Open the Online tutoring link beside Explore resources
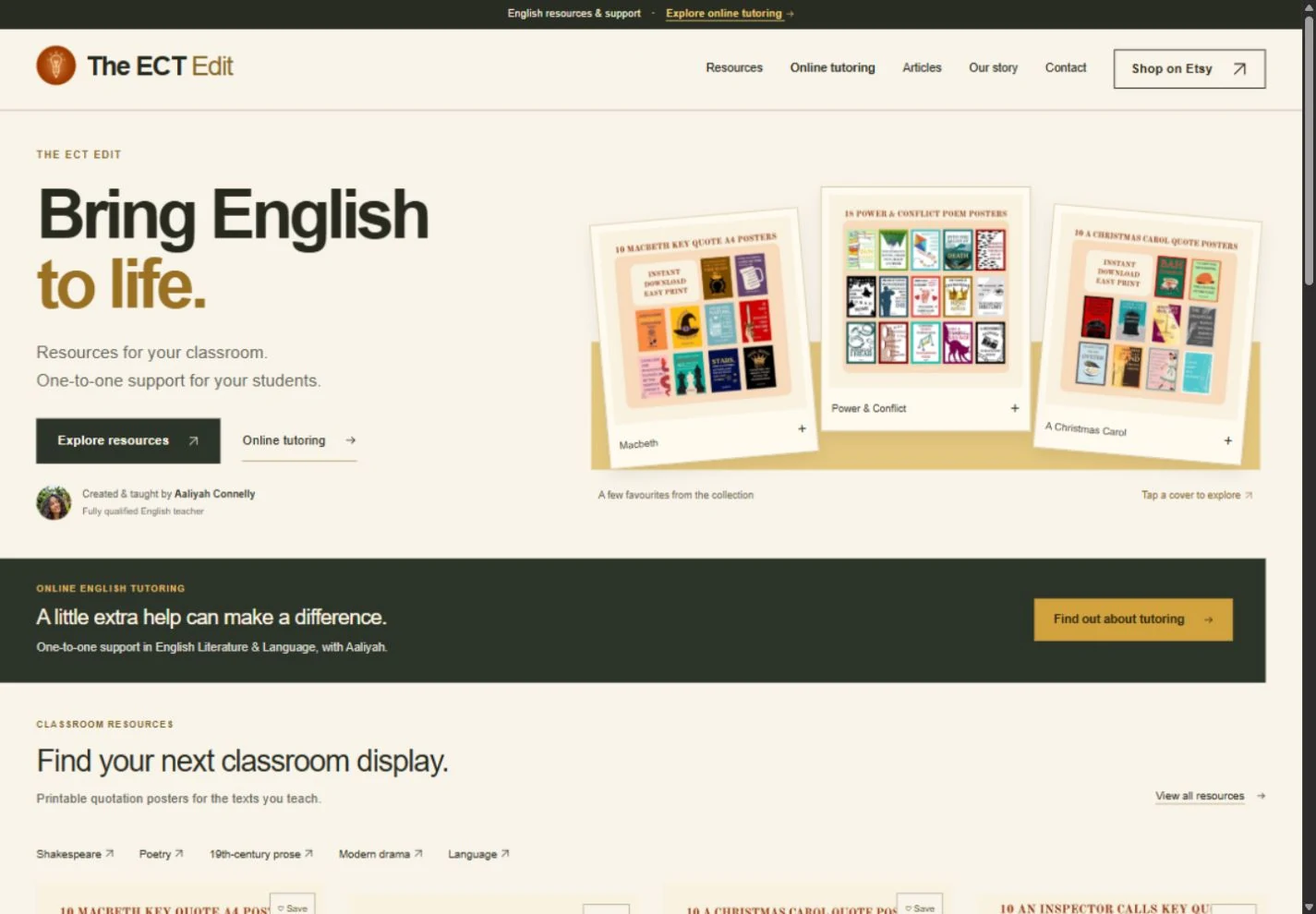 299,440
